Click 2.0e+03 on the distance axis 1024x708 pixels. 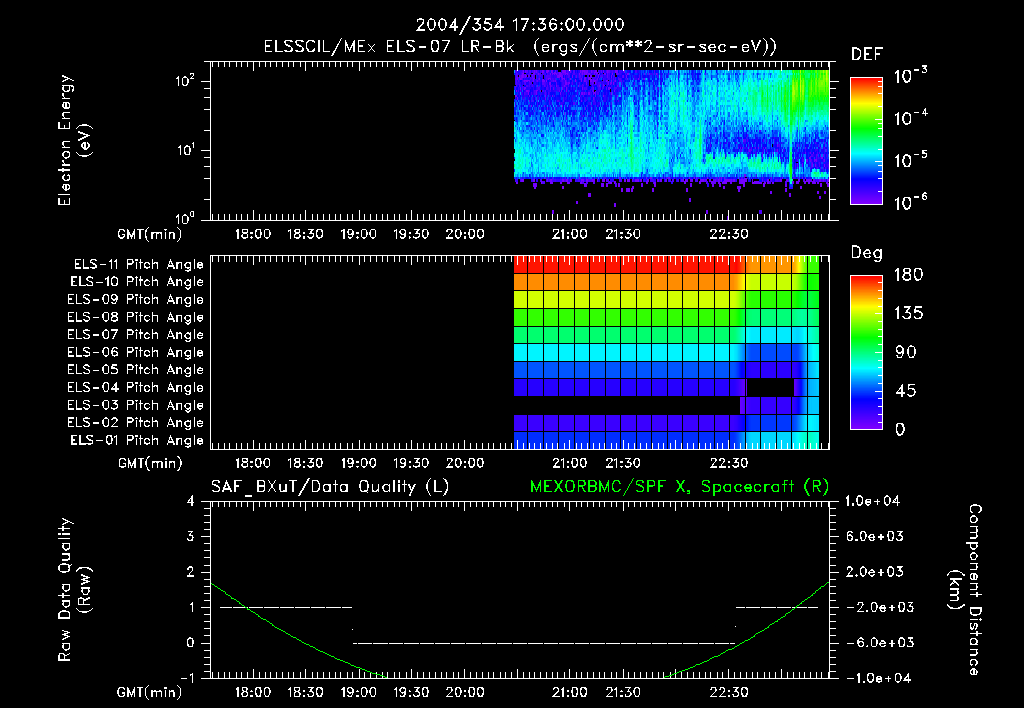pyautogui.click(x=875, y=571)
